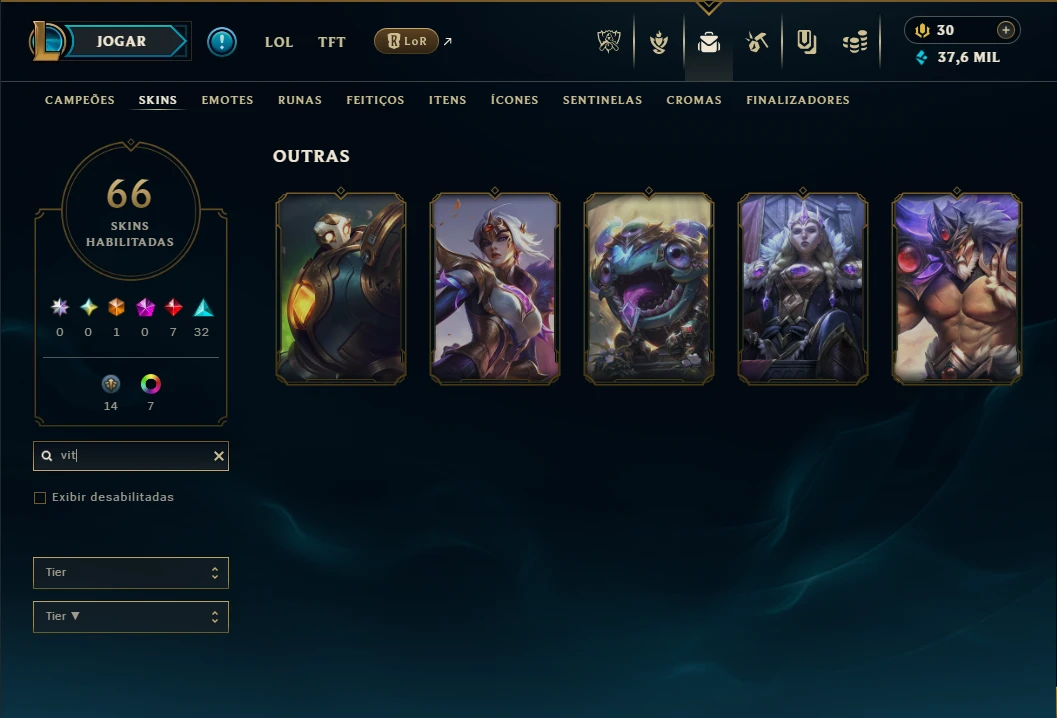Image resolution: width=1057 pixels, height=718 pixels.
Task: Switch to the Campeões tab
Action: coord(80,100)
